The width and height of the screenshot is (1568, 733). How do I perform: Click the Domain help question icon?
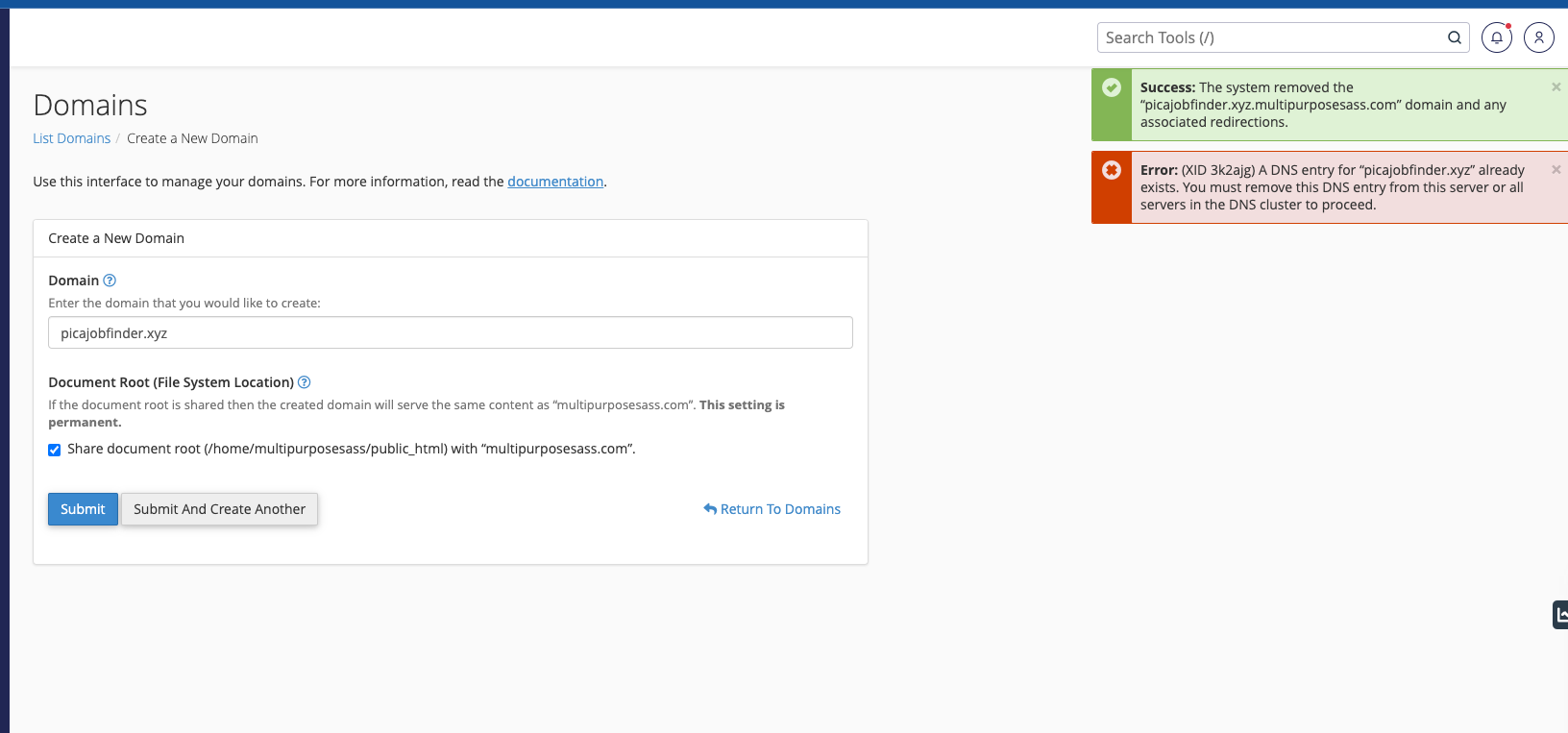point(110,281)
